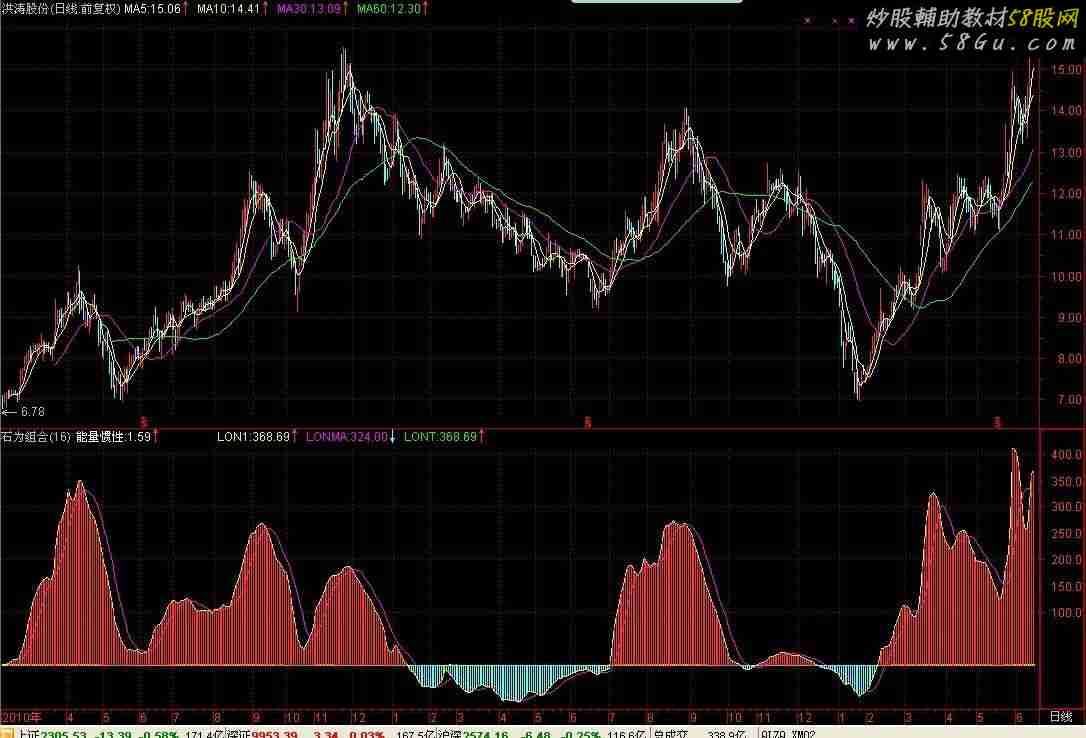Click the purple LONMA:324.00 label
Image resolution: width=1086 pixels, height=738 pixels.
pyautogui.click(x=348, y=437)
